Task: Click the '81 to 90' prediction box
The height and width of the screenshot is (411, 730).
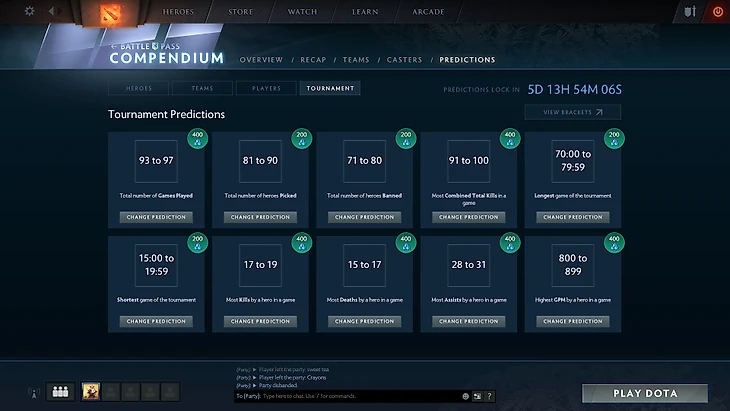Action: point(260,161)
